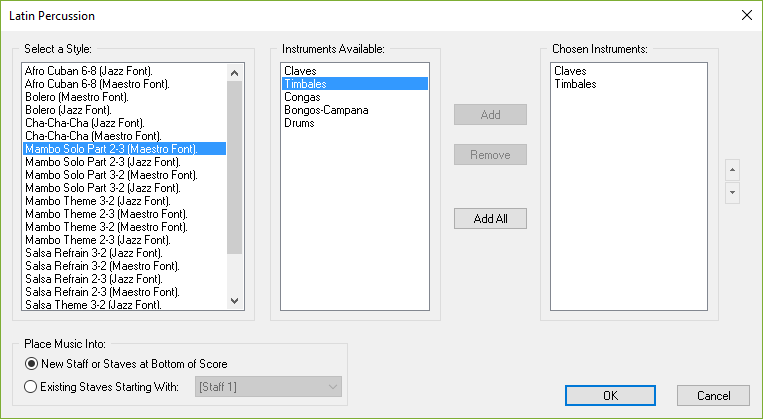
Task: Confirm with the OK button
Action: point(610,396)
